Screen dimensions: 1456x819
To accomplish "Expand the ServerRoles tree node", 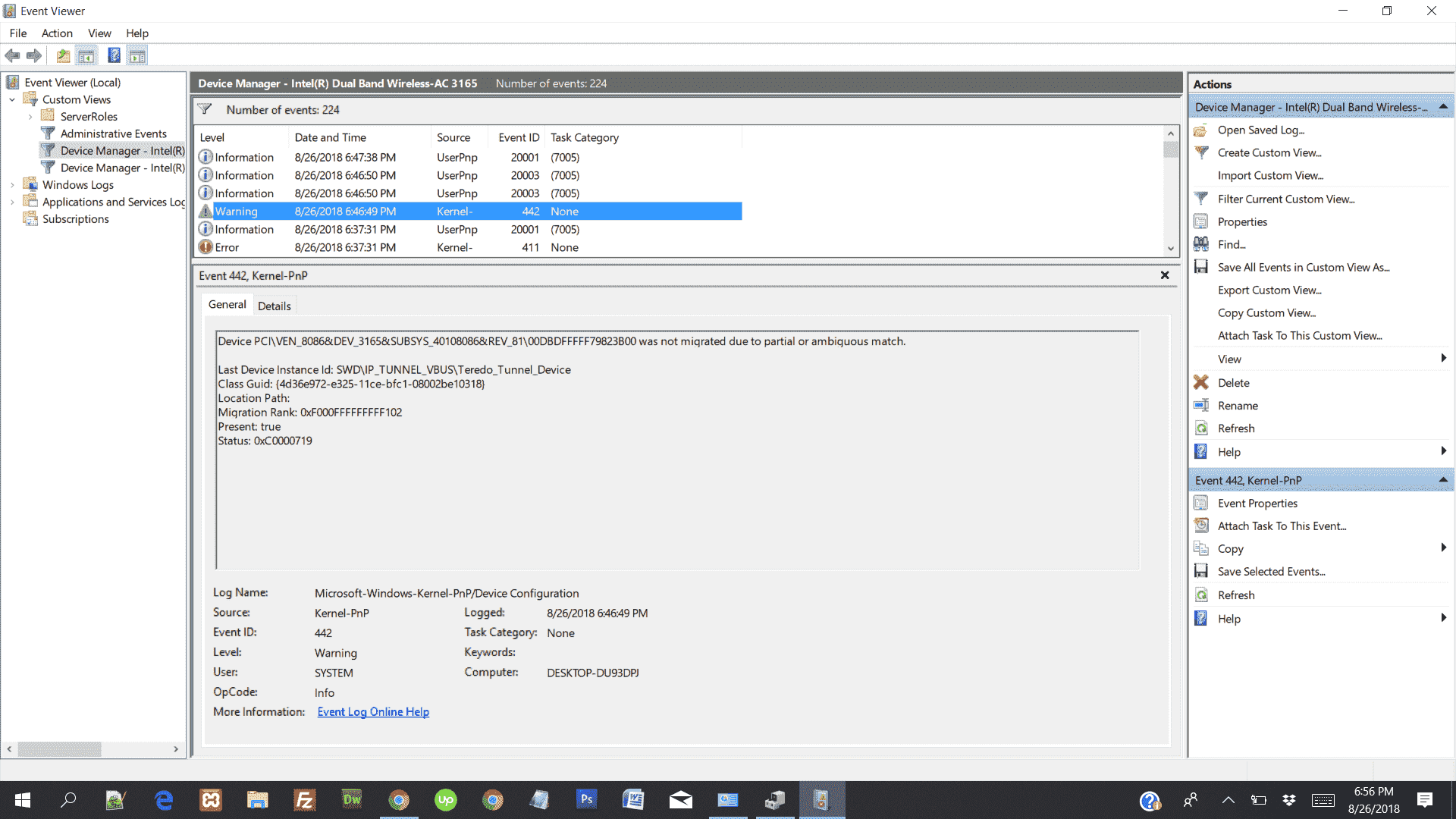I will click(30, 117).
